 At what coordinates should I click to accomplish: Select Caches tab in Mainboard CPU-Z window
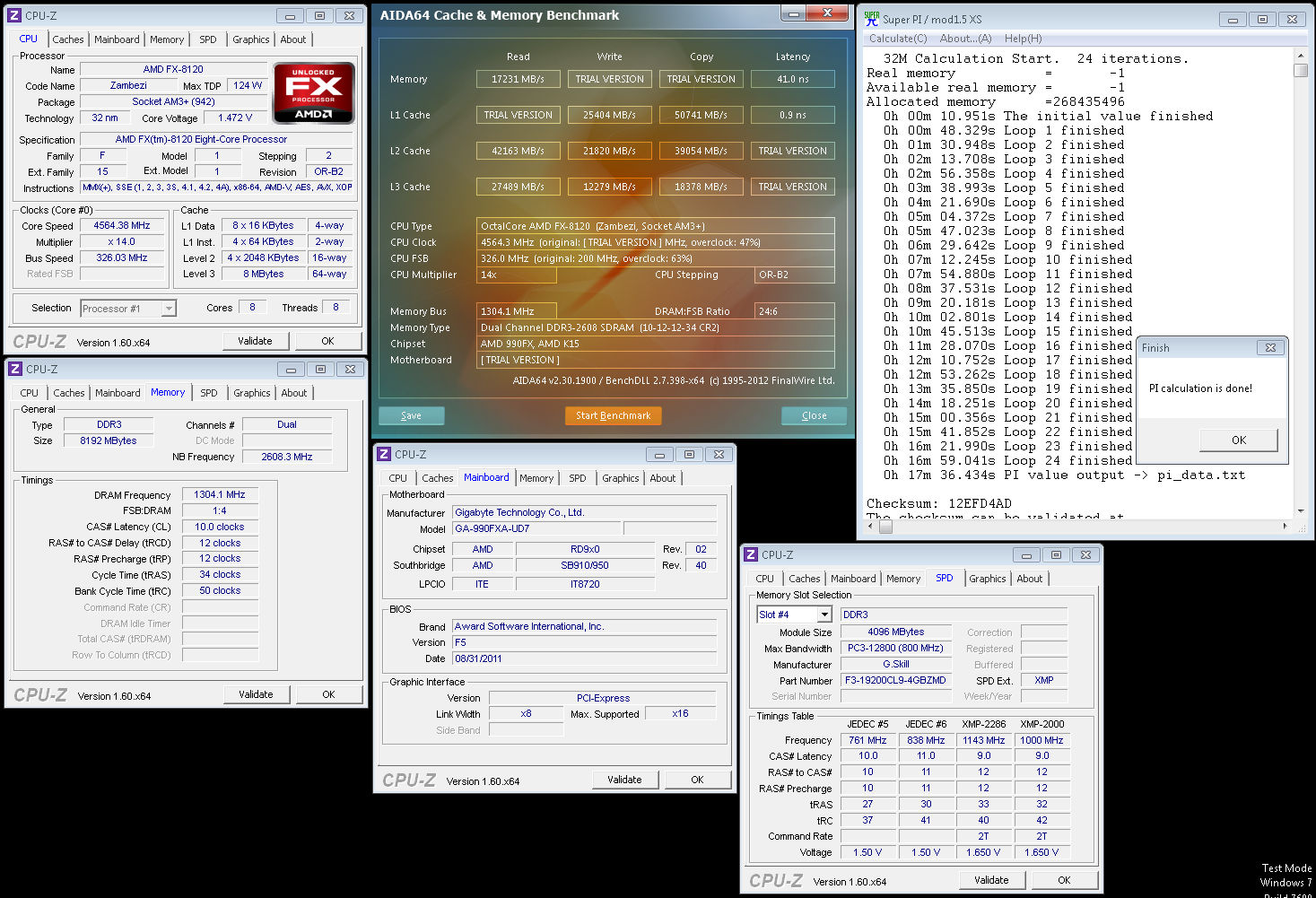pos(438,478)
